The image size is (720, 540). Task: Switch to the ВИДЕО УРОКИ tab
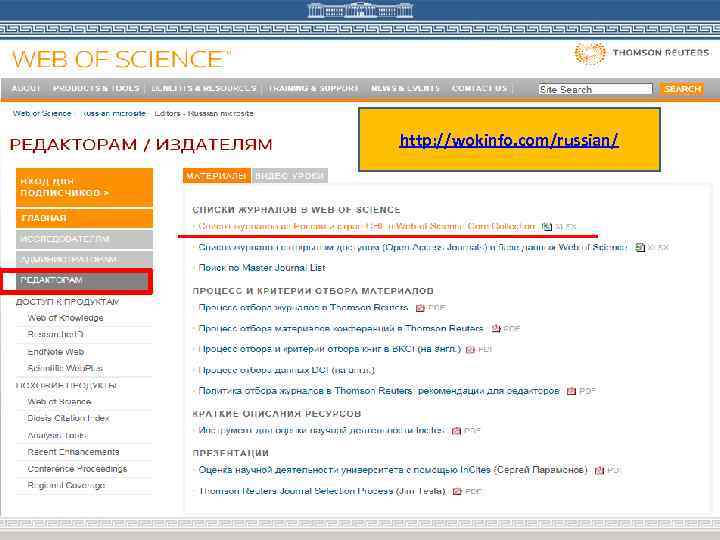[x=290, y=176]
